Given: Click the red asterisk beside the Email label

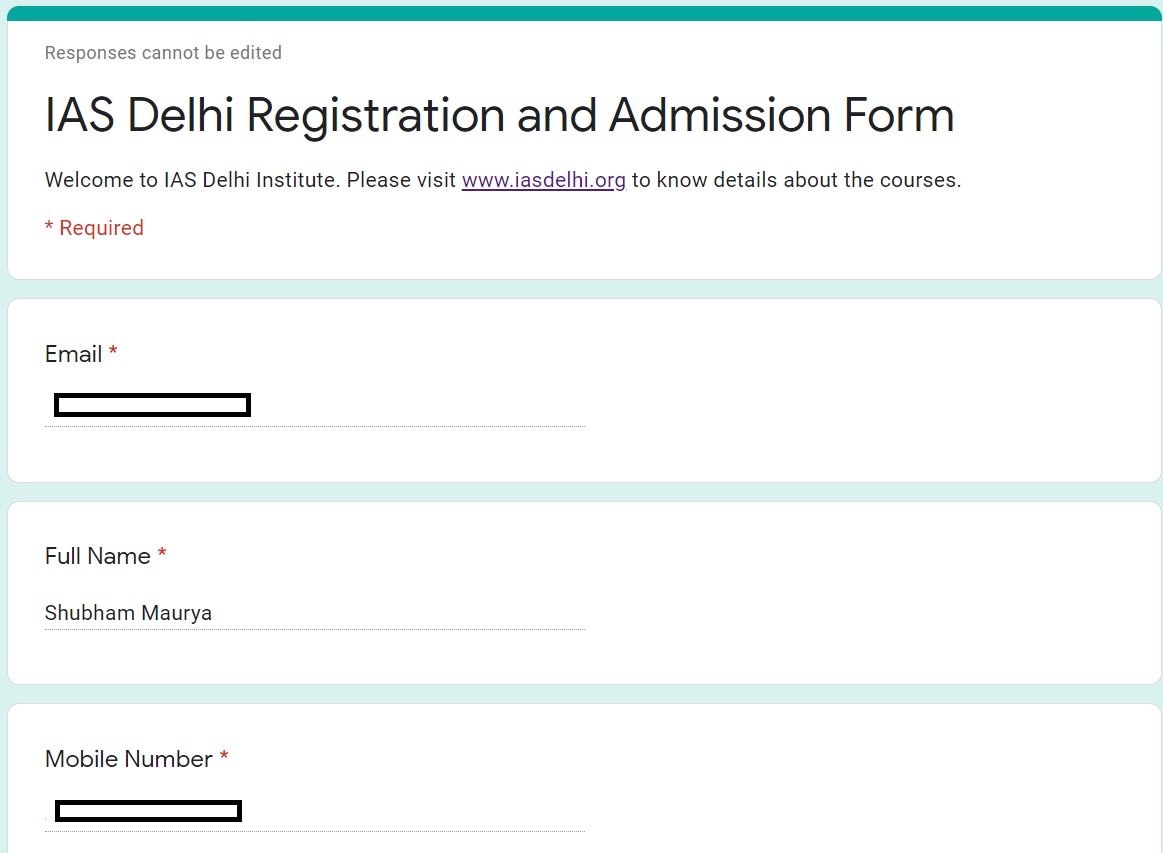Looking at the screenshot, I should click(x=114, y=352).
